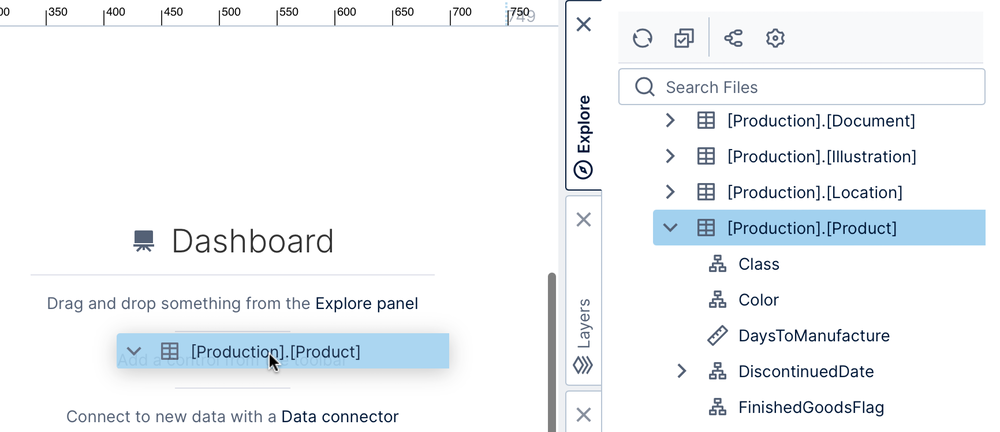Open Explore panel settings gear
This screenshot has height=432, width=1000.
point(775,38)
